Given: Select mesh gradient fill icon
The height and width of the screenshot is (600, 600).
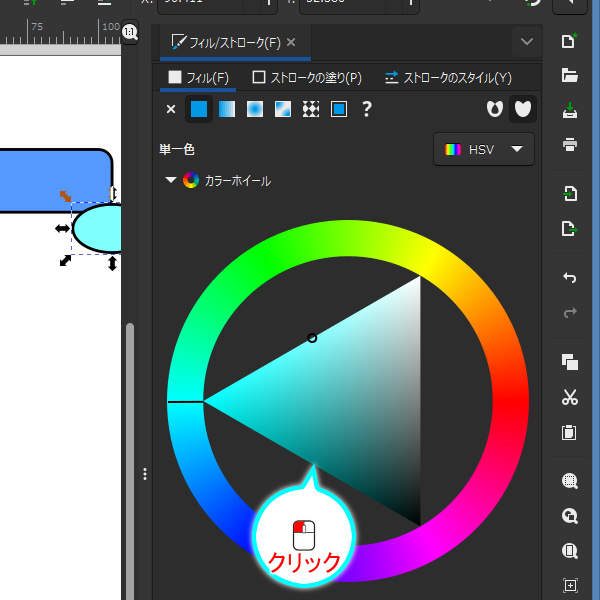Looking at the screenshot, I should coord(283,109).
